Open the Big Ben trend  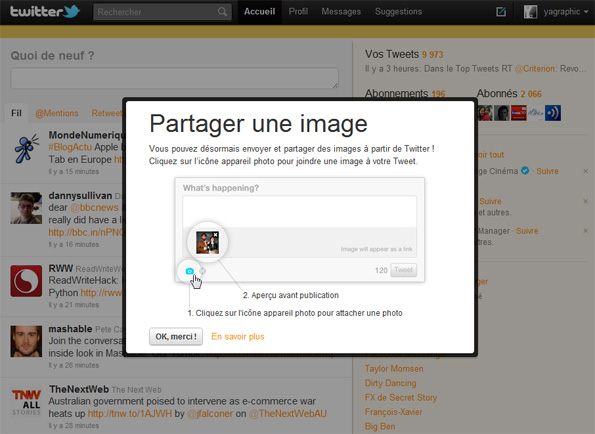click(x=380, y=426)
